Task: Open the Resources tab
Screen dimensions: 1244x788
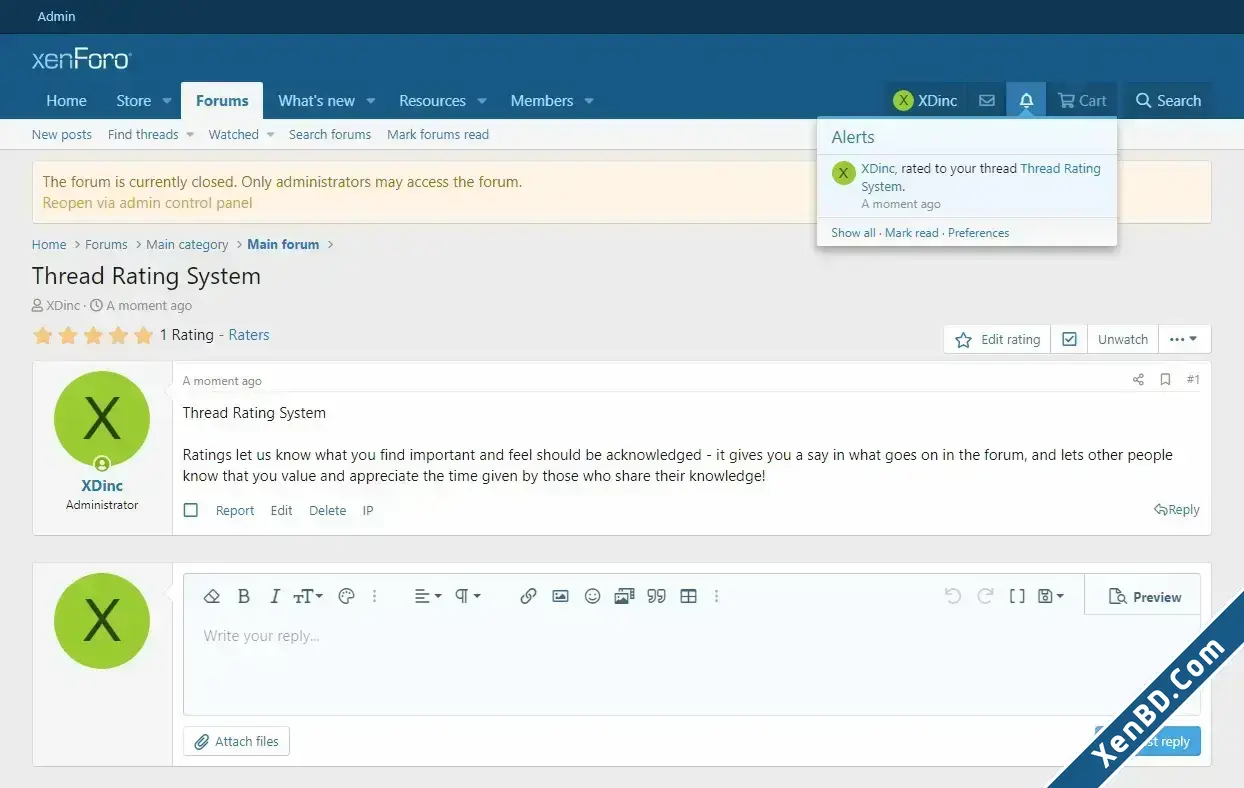Action: (432, 101)
